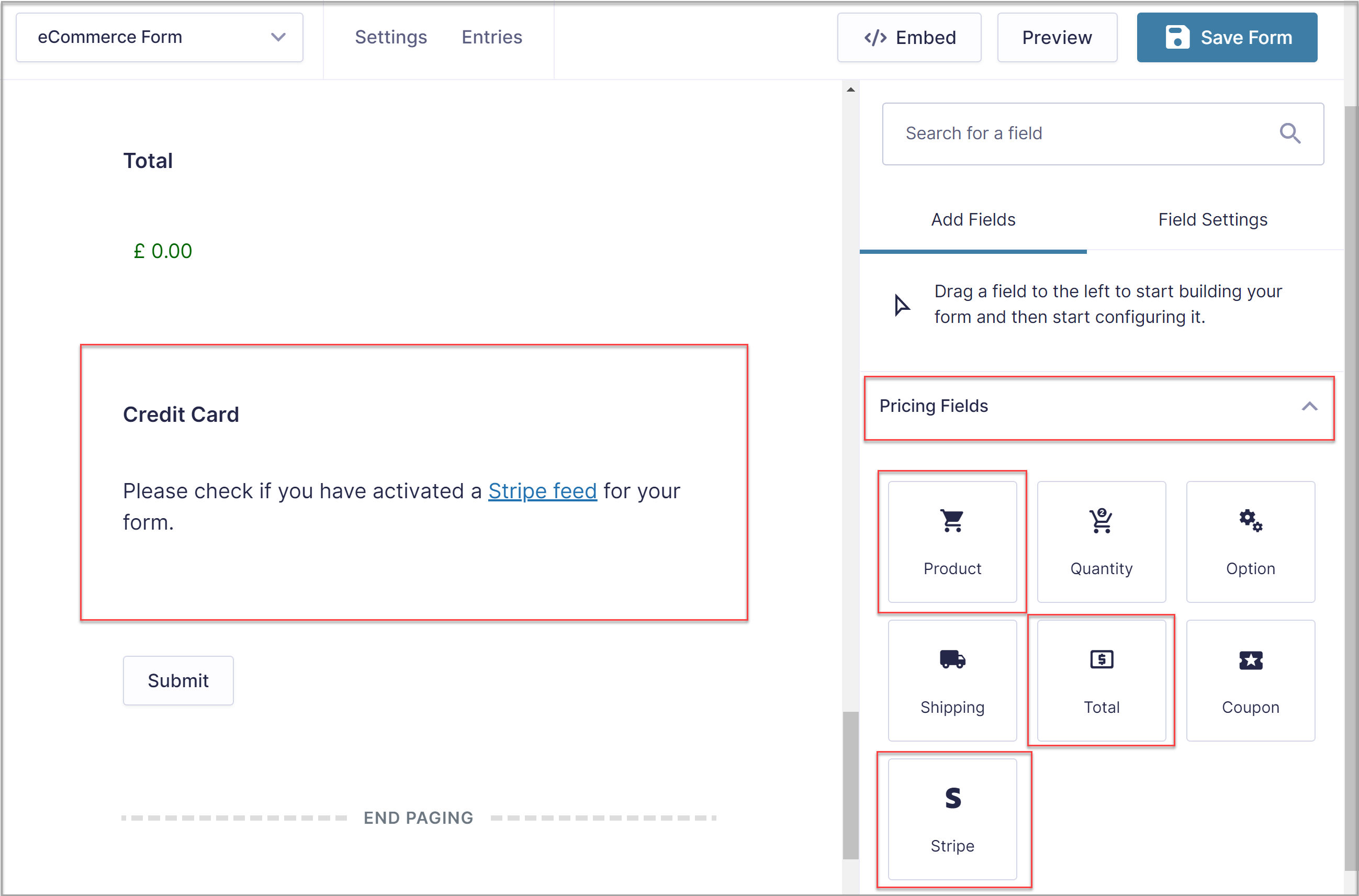
Task: Add an Option pricing field
Action: (x=1251, y=541)
